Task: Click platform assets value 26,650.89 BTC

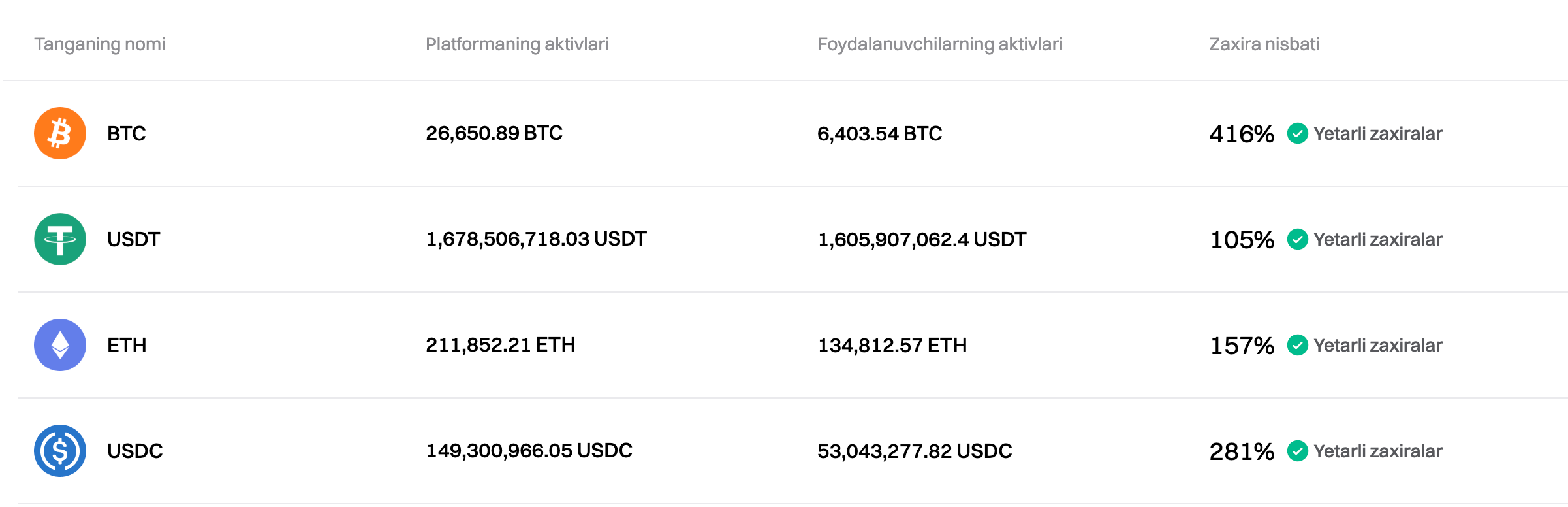Action: 494,133
